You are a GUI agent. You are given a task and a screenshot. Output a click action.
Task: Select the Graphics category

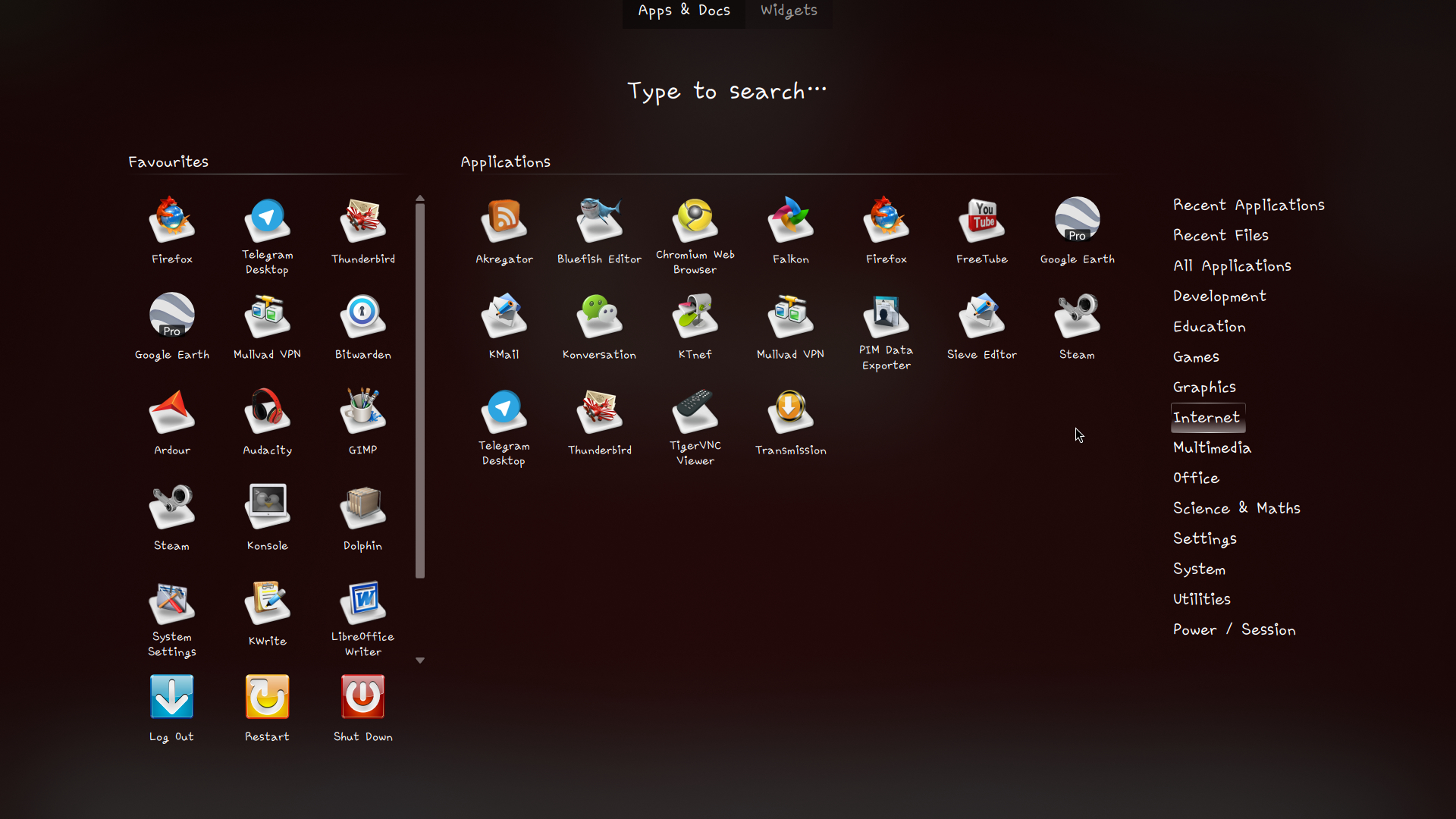(1204, 388)
